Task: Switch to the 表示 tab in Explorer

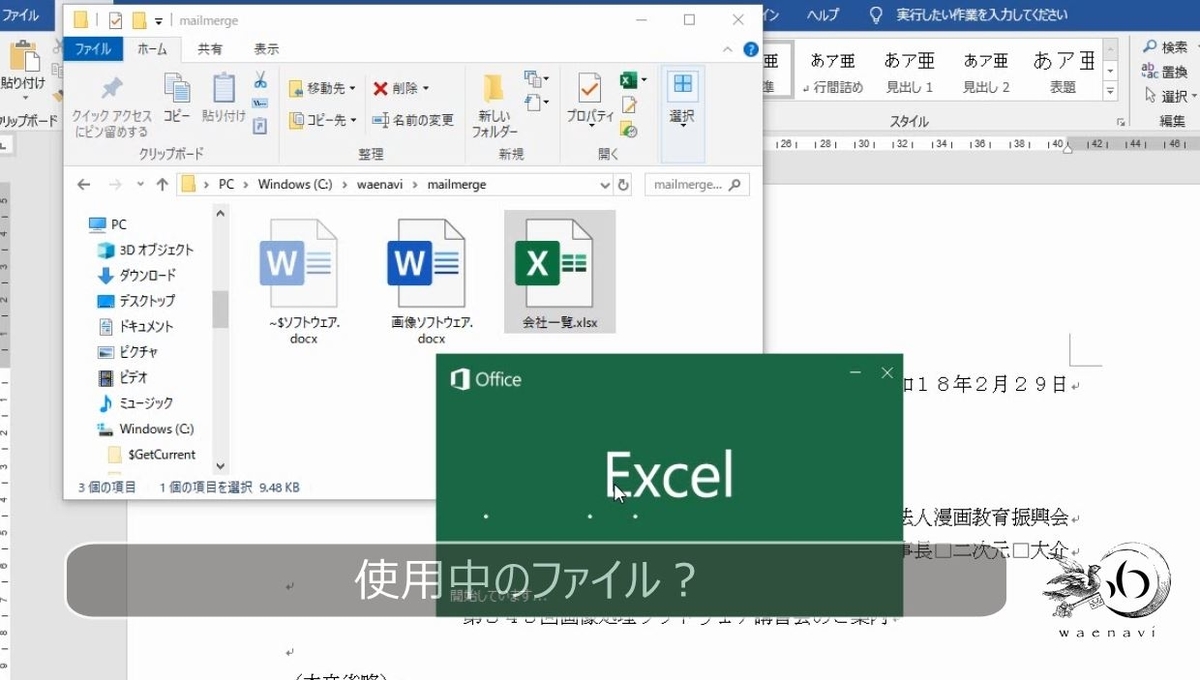Action: [x=265, y=48]
